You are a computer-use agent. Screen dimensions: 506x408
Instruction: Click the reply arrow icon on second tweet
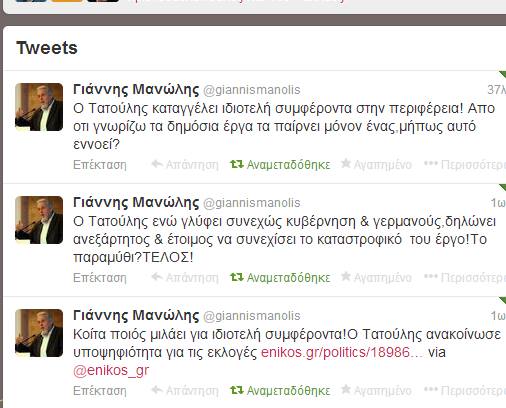tap(157, 277)
